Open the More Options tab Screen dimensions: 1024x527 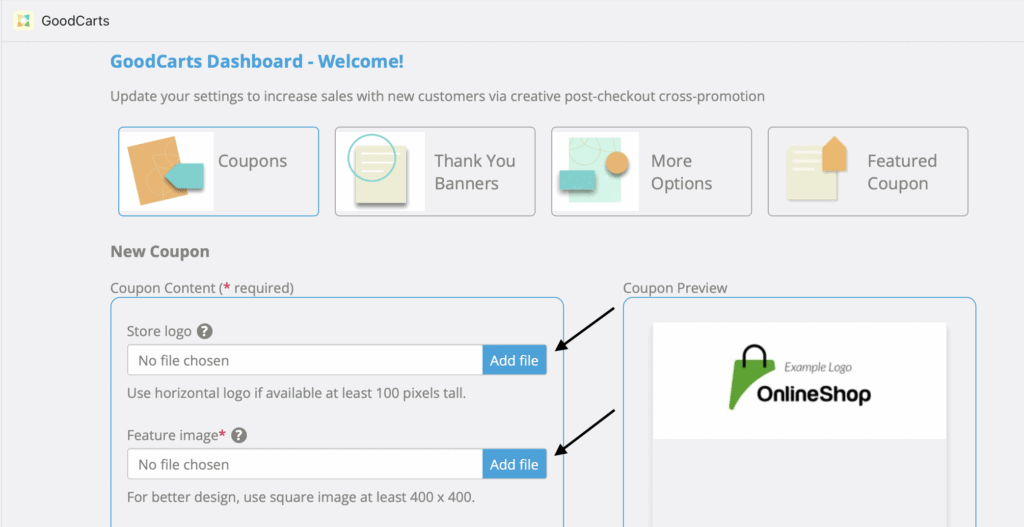tap(651, 172)
